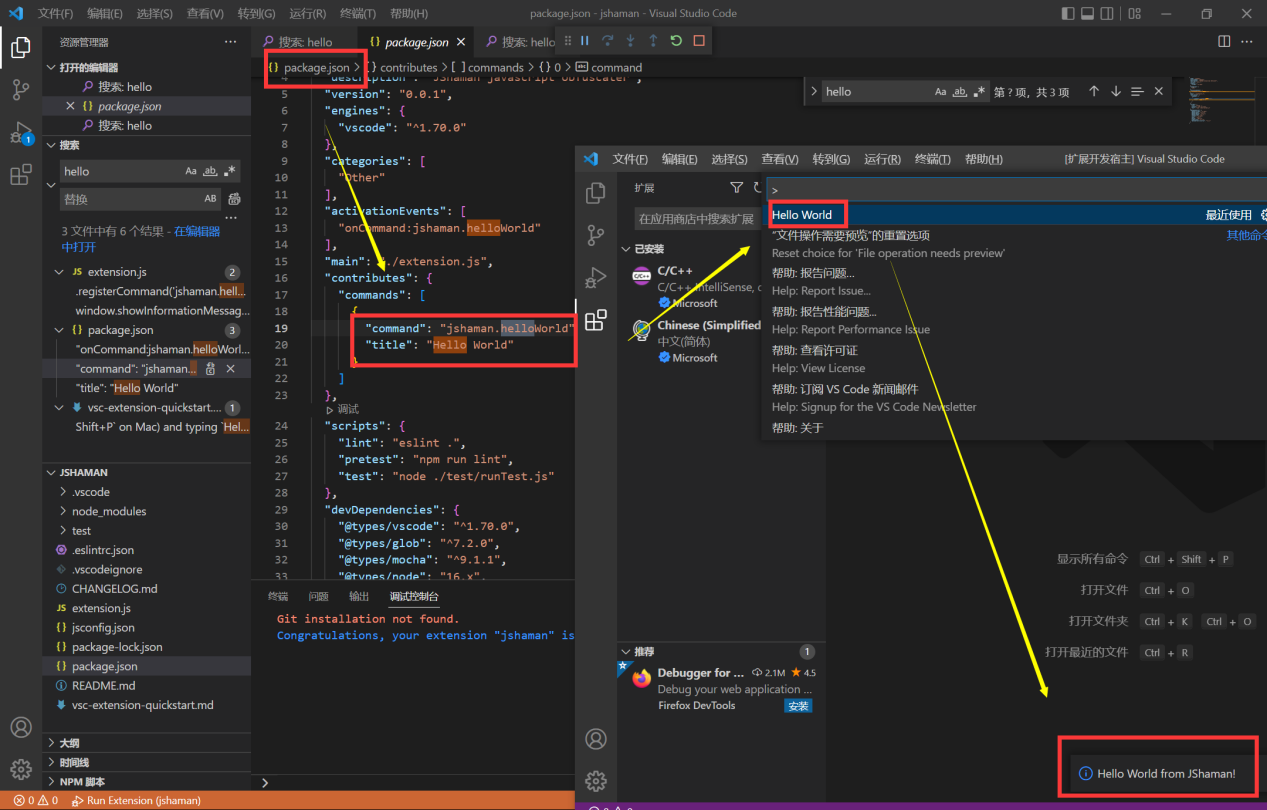The image size is (1267, 810).
Task: Step Over in the debug toolbar
Action: [x=608, y=41]
